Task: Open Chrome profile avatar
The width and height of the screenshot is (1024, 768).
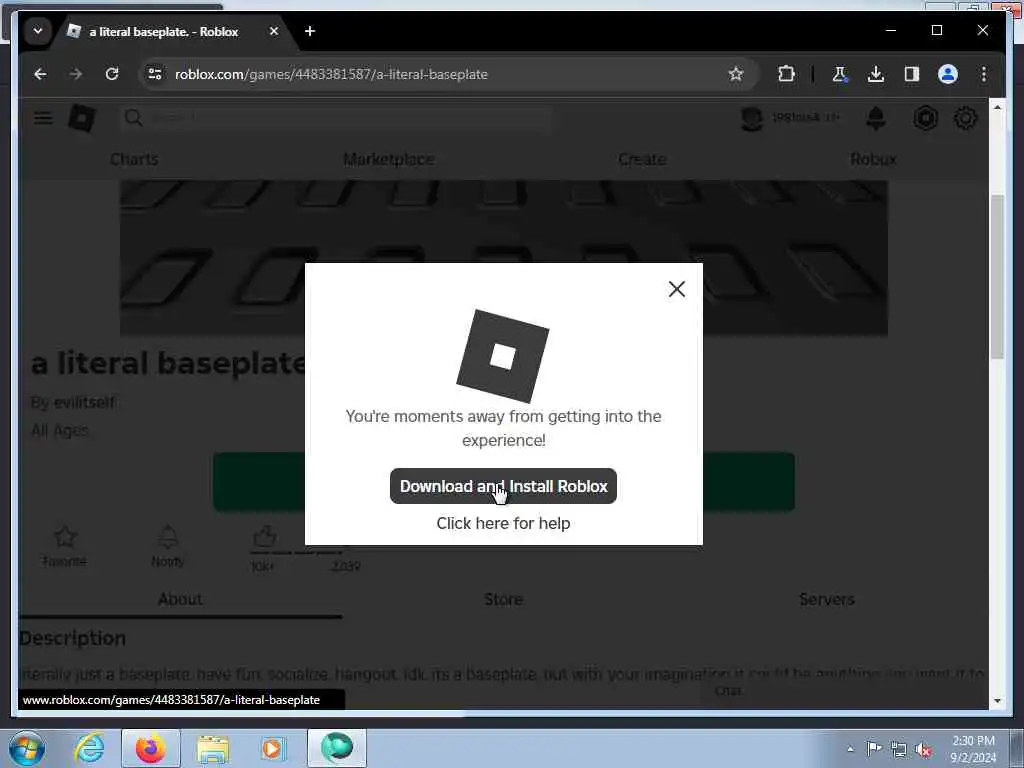Action: point(948,74)
